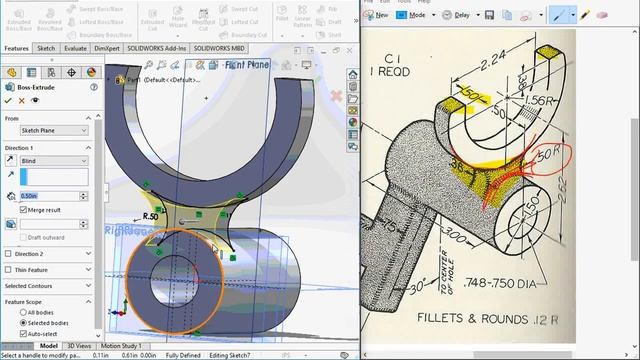Click New snip button
The height and width of the screenshot is (360, 640).
coord(376,15)
